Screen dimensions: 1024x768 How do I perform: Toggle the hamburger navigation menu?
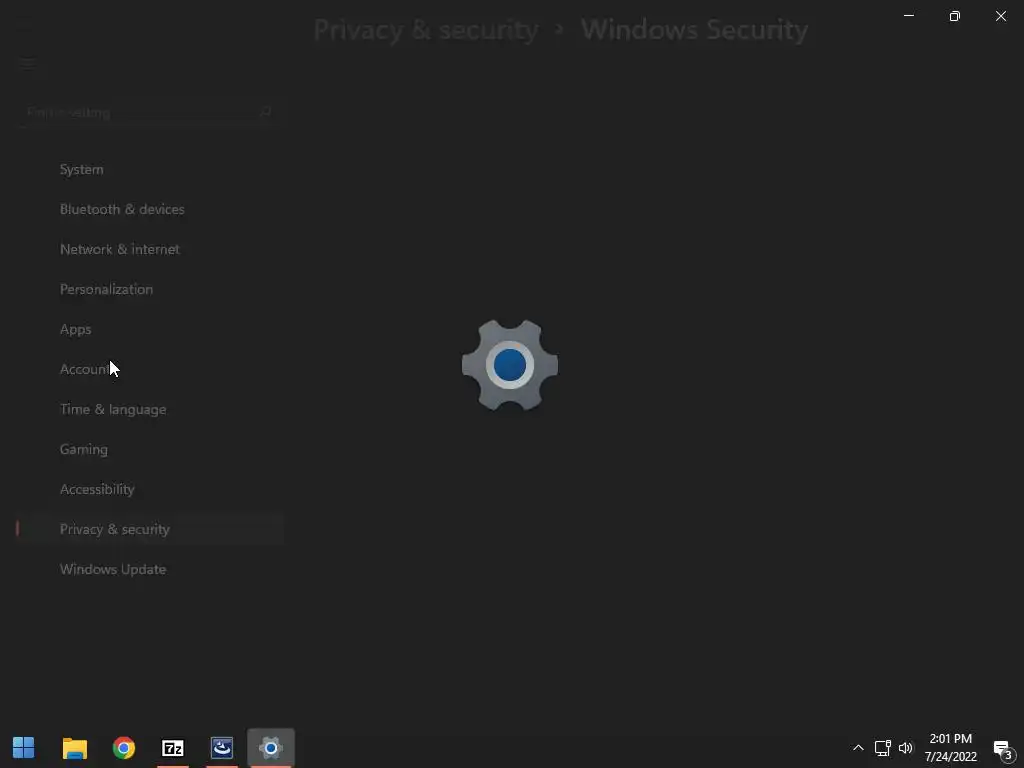tap(27, 63)
